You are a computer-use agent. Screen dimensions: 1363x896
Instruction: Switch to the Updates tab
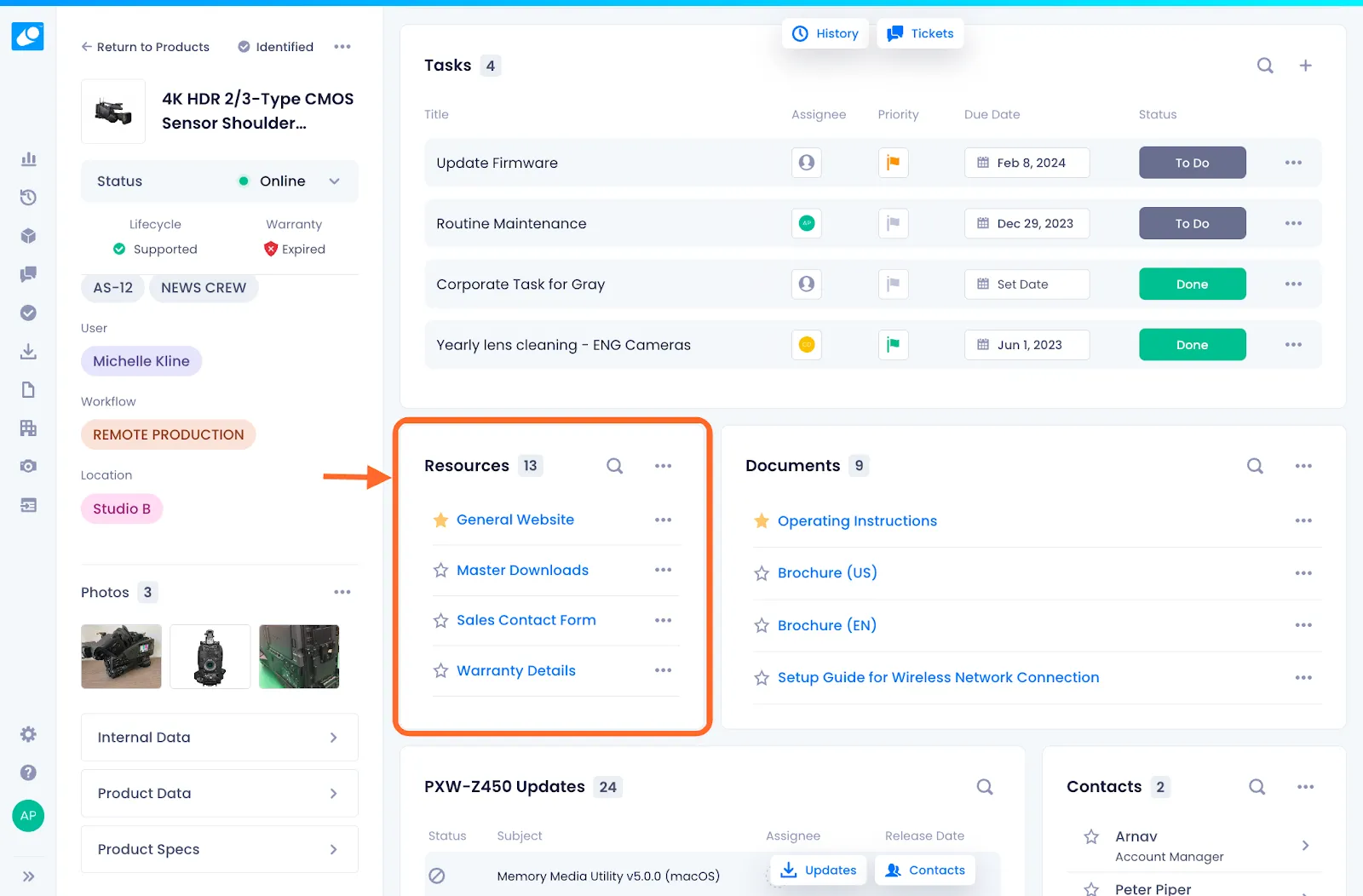pyautogui.click(x=819, y=870)
